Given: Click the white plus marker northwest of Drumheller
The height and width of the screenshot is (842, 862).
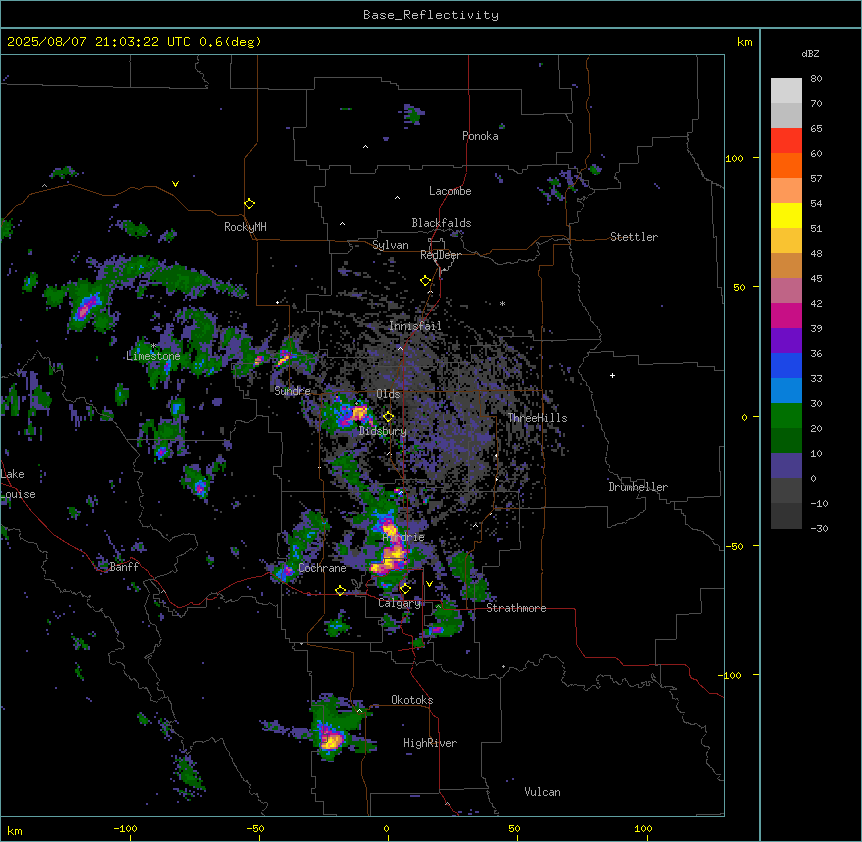Looking at the screenshot, I should pyautogui.click(x=612, y=375).
